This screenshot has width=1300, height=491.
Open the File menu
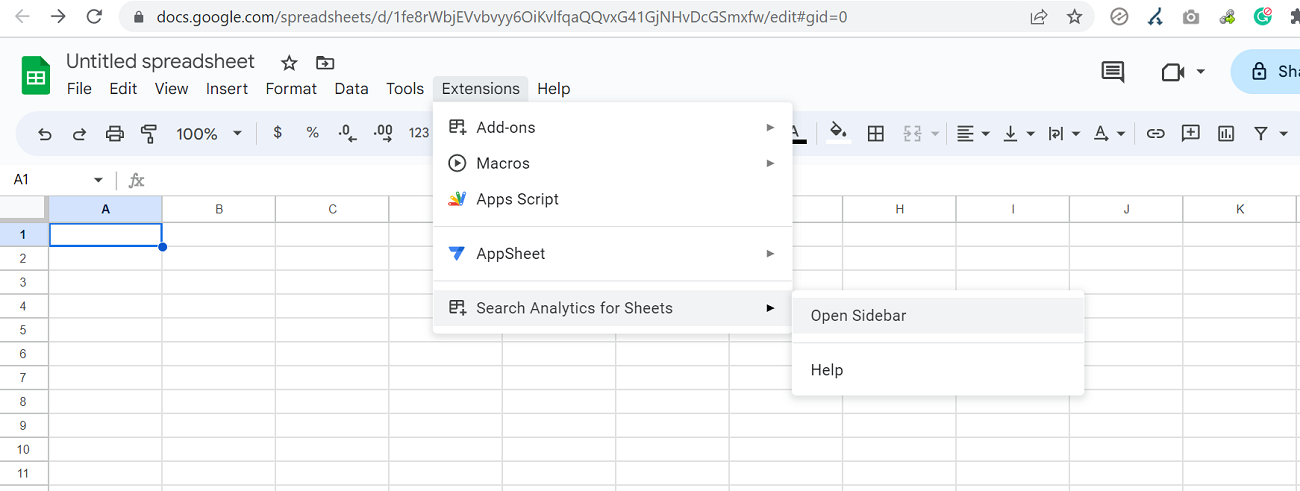coord(79,88)
